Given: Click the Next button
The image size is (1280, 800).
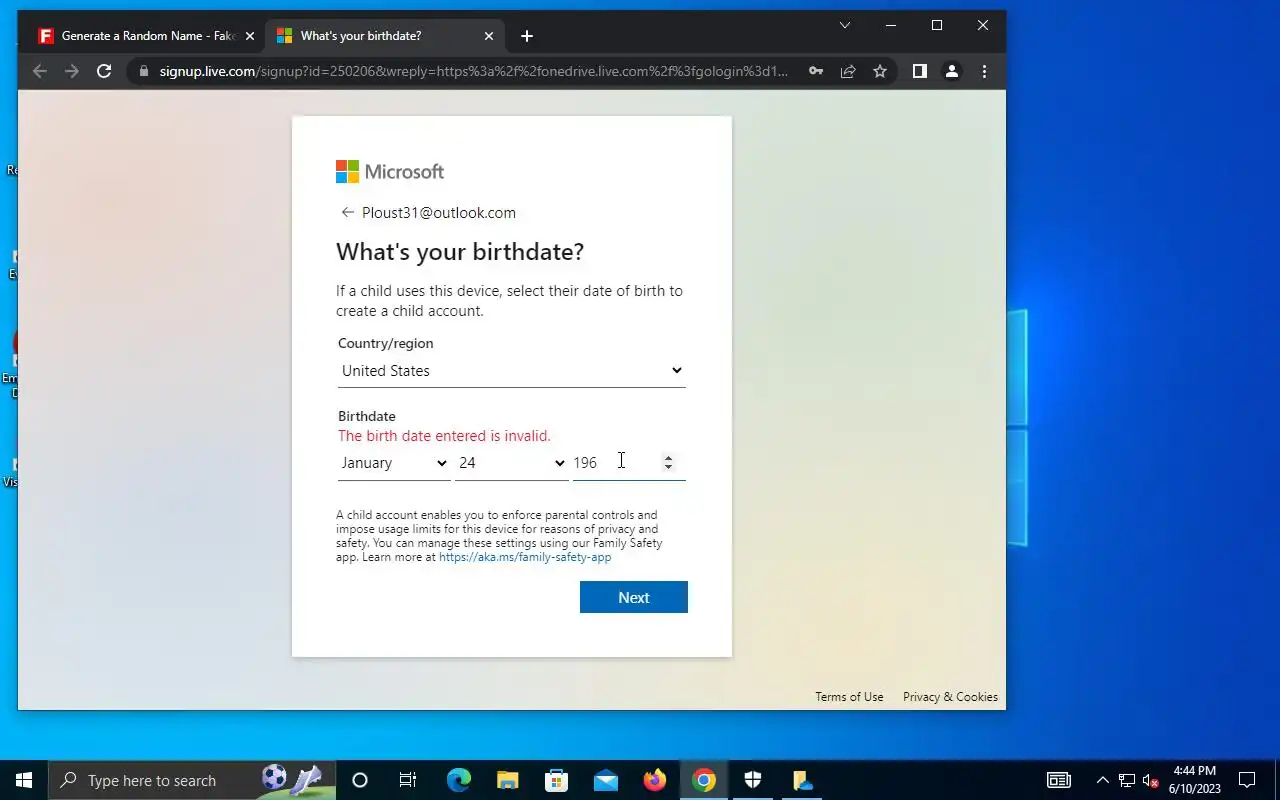Looking at the screenshot, I should (634, 597).
